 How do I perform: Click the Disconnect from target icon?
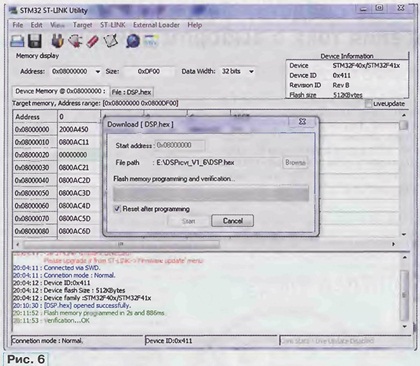(x=75, y=41)
